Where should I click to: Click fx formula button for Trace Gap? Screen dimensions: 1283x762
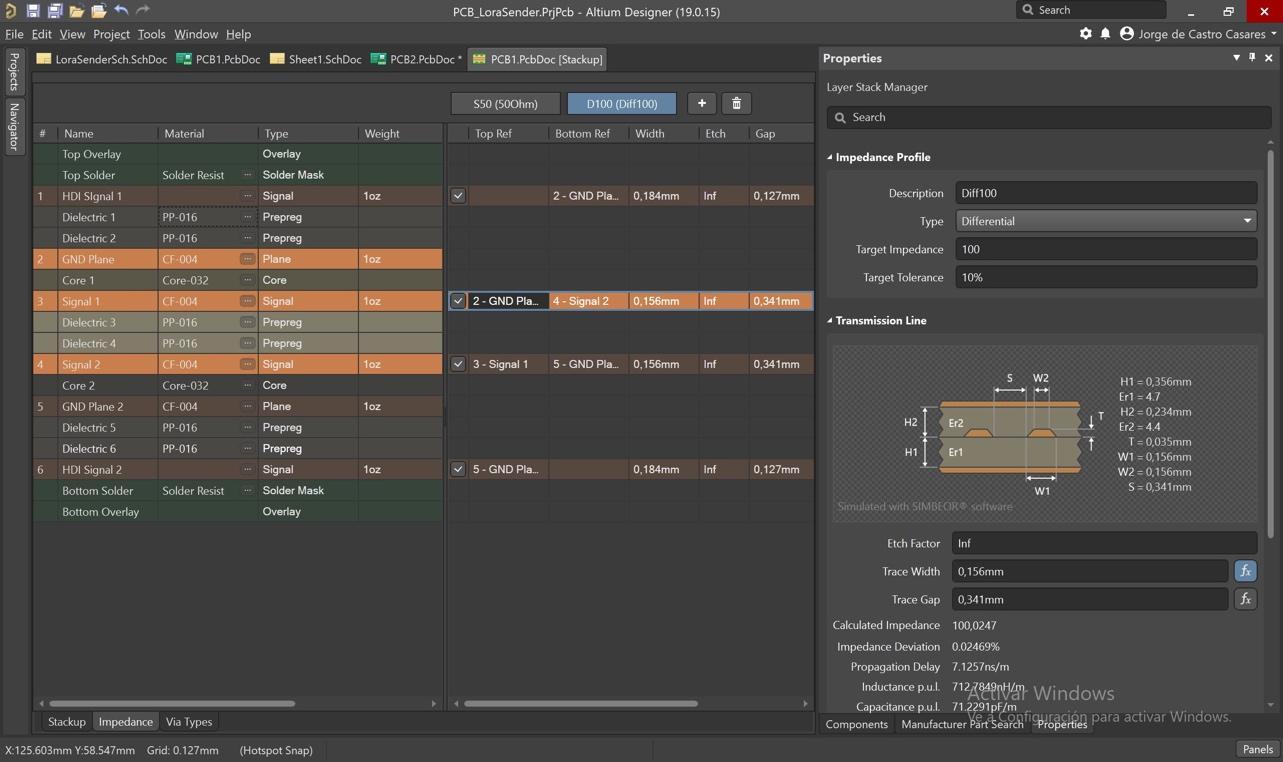(x=1245, y=599)
